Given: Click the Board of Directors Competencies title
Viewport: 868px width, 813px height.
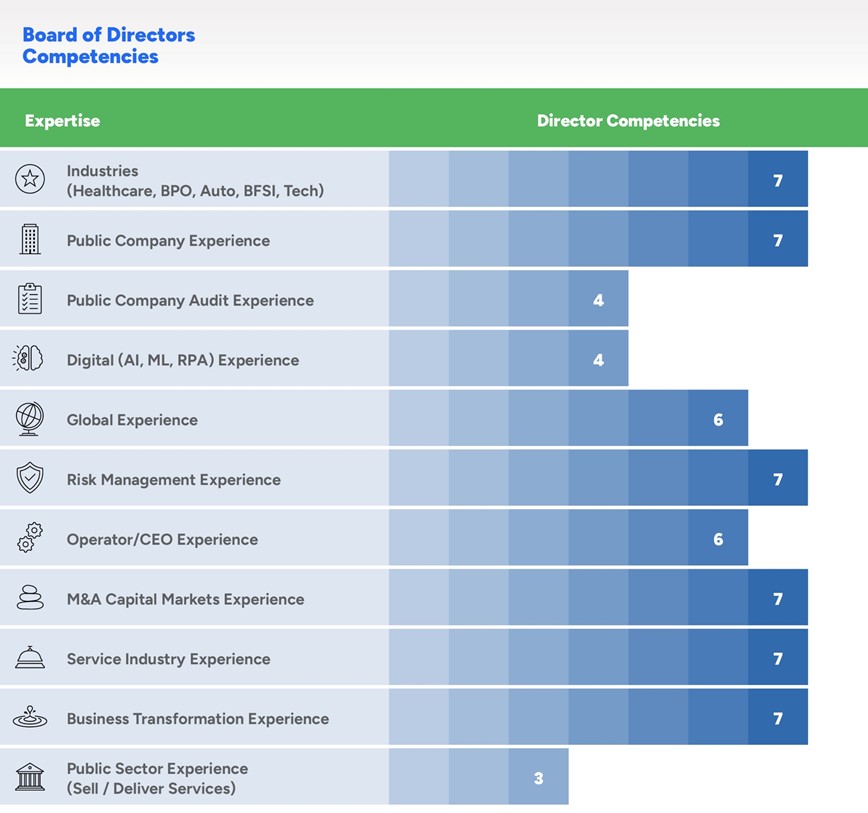Looking at the screenshot, I should (108, 46).
